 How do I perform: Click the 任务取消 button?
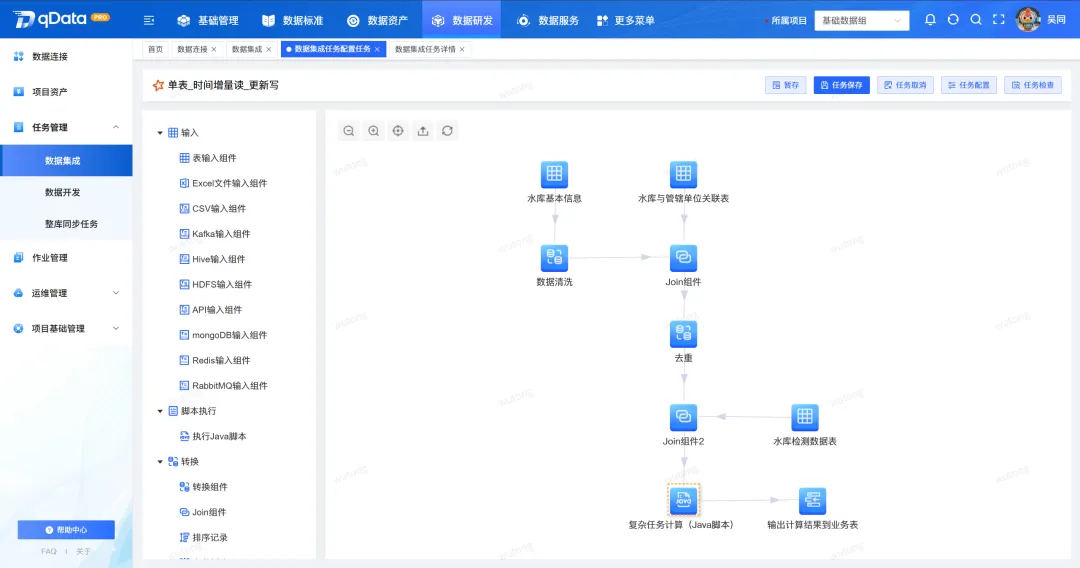[x=905, y=85]
